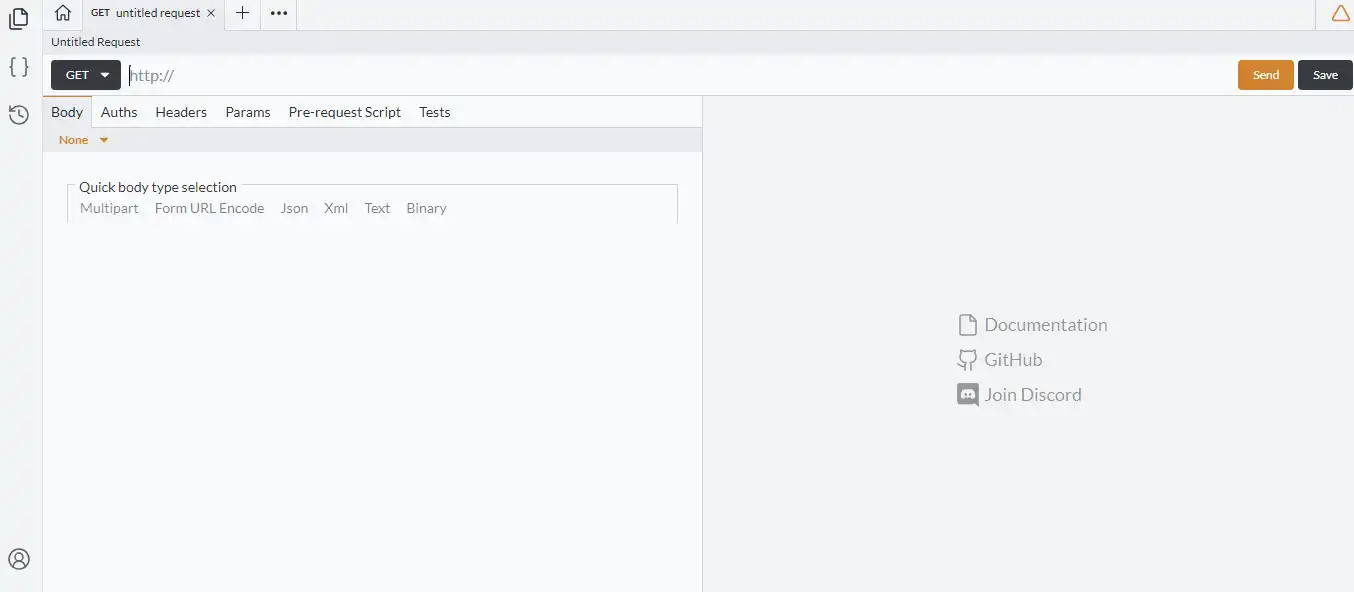Focus the http:// URL input field
The height and width of the screenshot is (592, 1354).
680,75
